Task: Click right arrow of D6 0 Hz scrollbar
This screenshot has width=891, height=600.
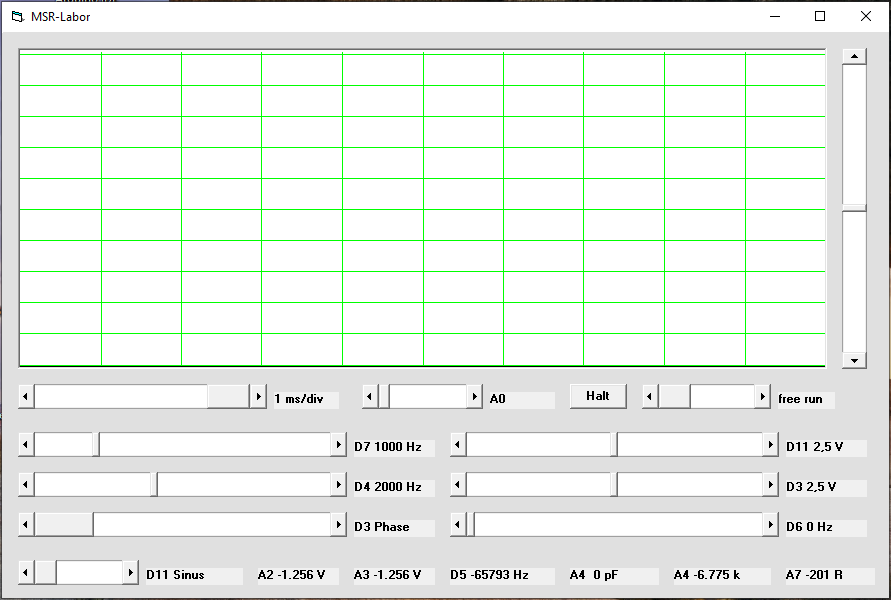Action: (770, 525)
